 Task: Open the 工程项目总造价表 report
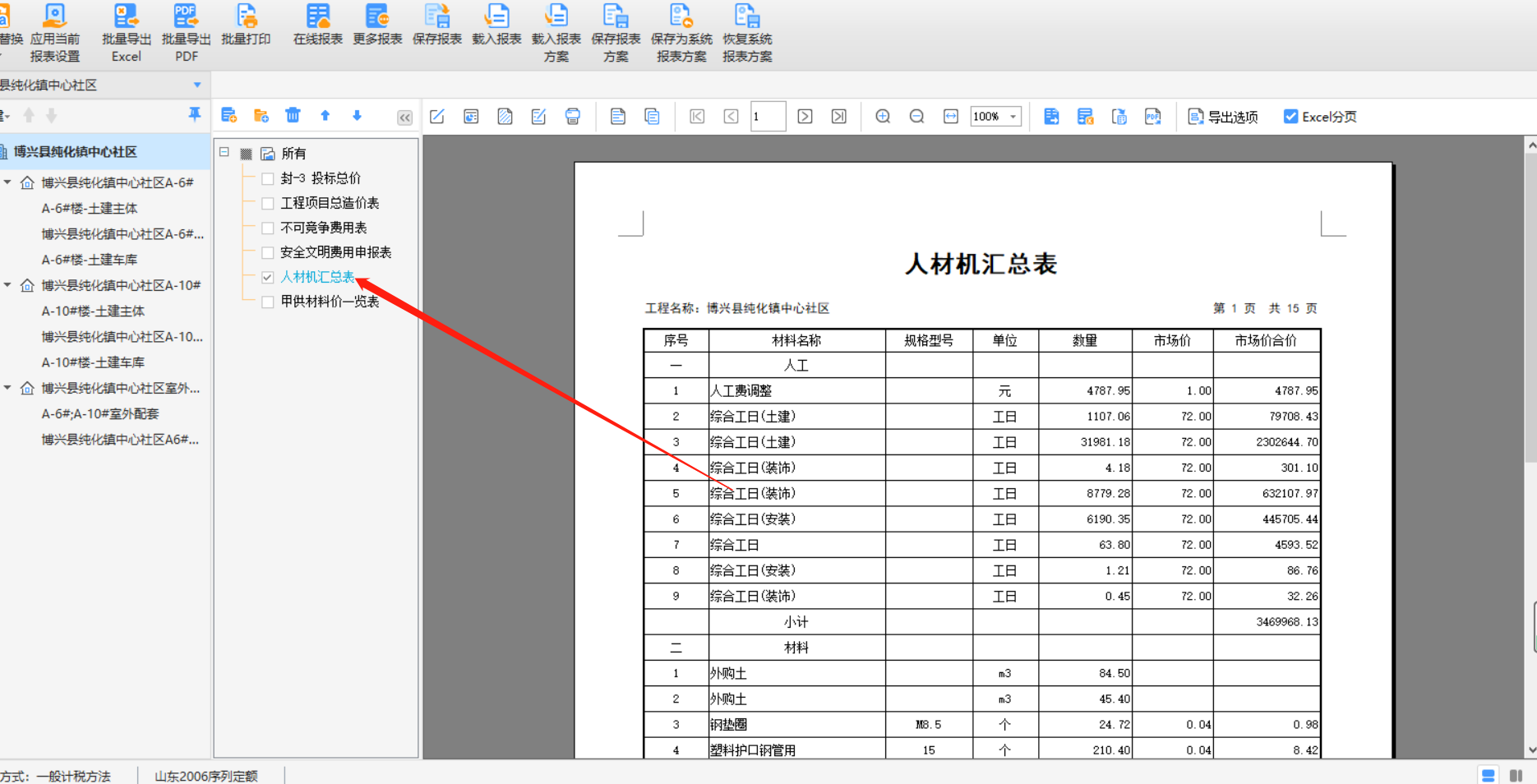(x=330, y=203)
